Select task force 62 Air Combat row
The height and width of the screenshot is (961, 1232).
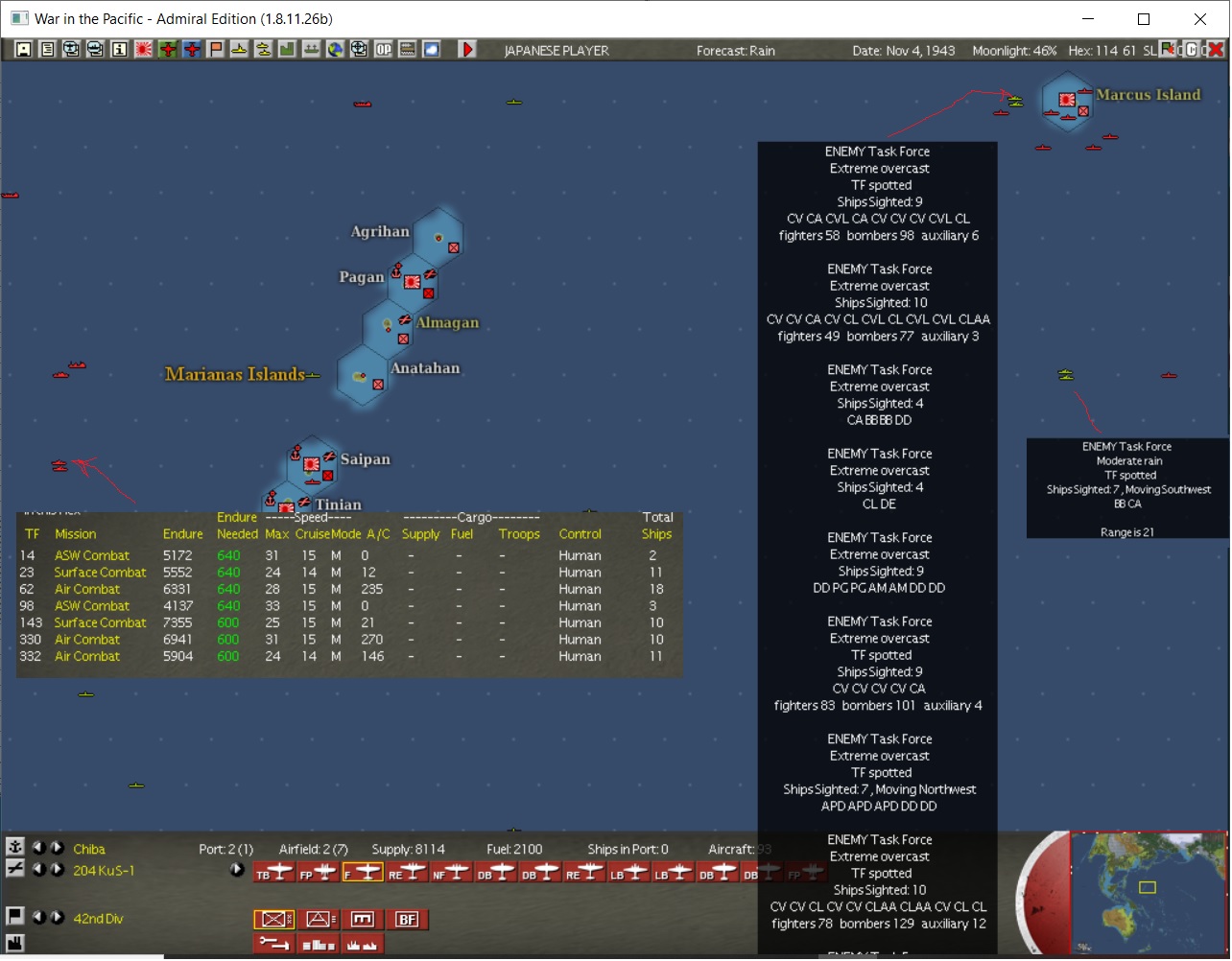348,589
